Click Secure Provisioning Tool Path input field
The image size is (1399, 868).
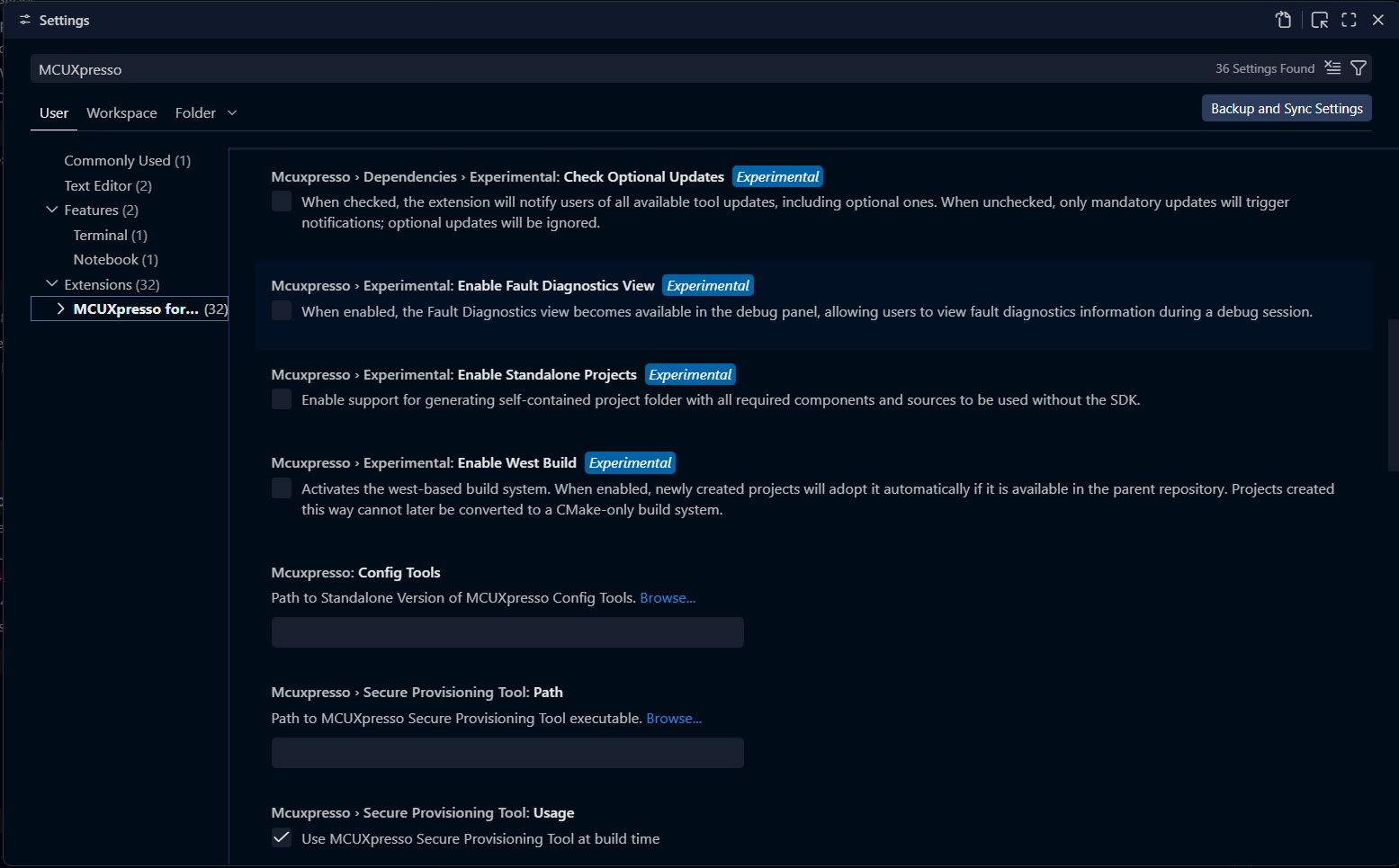pos(507,753)
